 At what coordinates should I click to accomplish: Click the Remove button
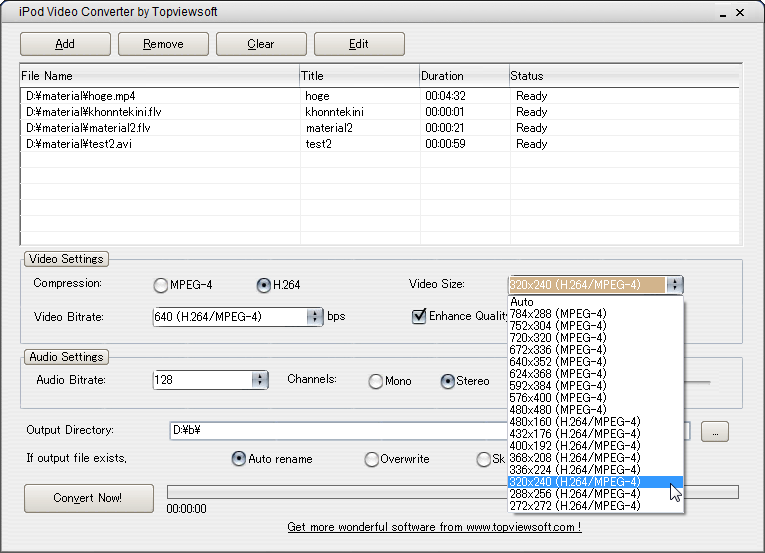pos(163,44)
